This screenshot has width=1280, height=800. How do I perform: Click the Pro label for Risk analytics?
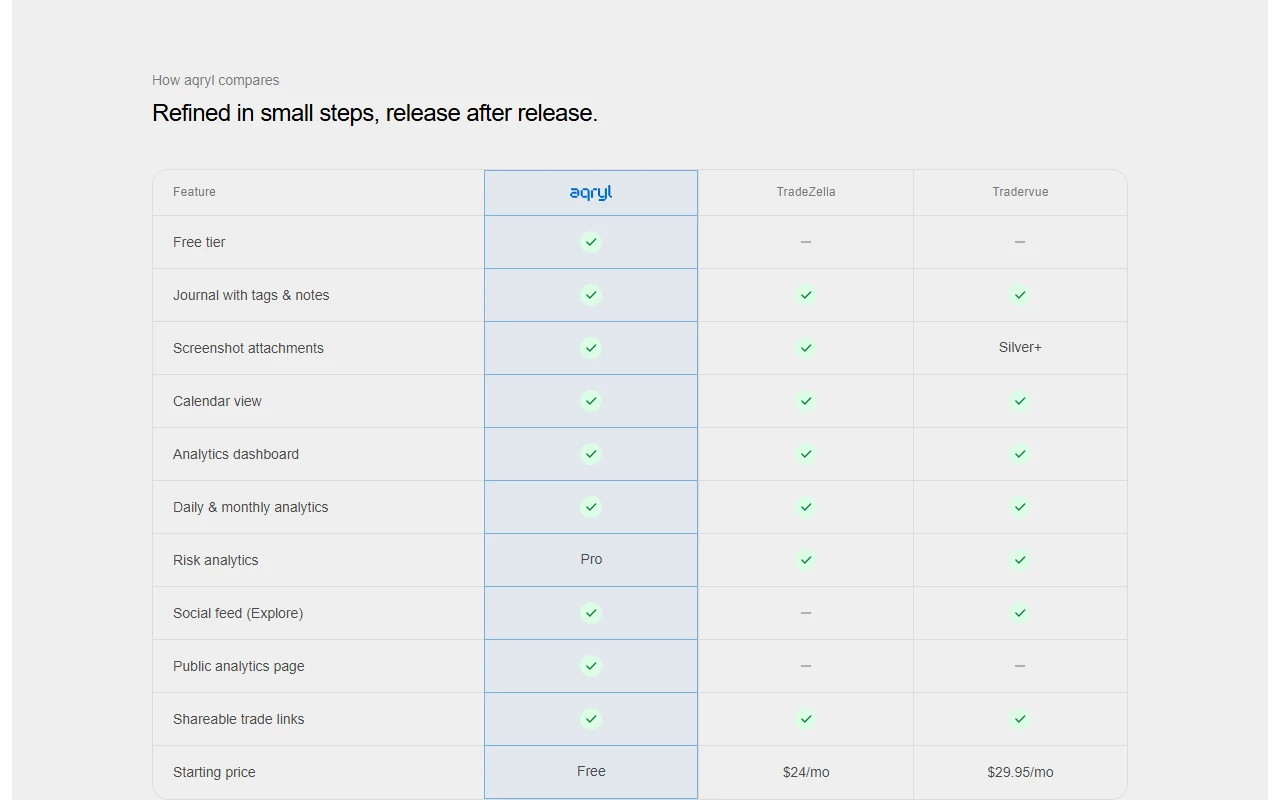click(591, 560)
